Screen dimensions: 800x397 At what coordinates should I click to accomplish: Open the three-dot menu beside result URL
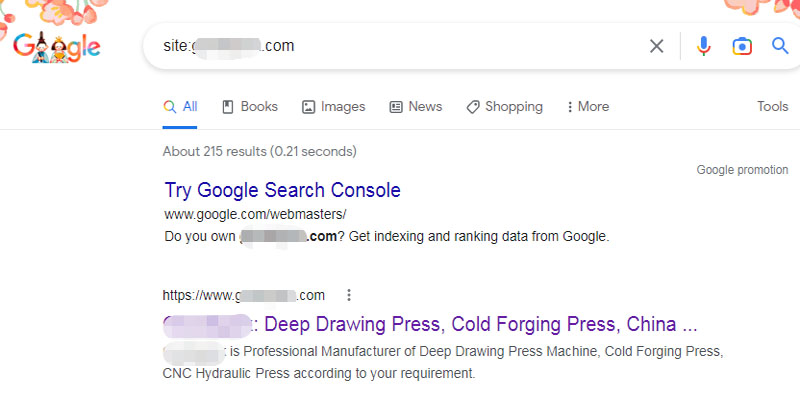tap(349, 295)
